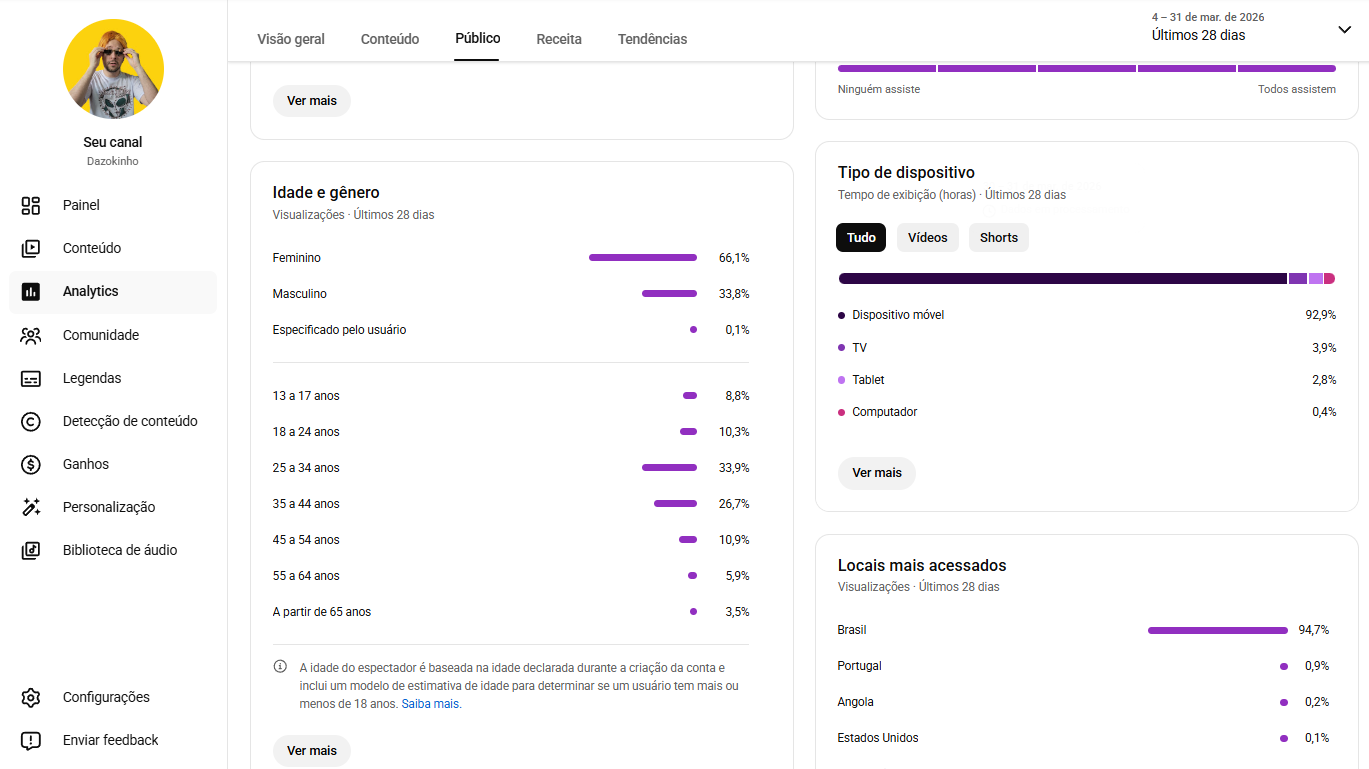Click the Conteúdo sidebar icon

coord(31,248)
